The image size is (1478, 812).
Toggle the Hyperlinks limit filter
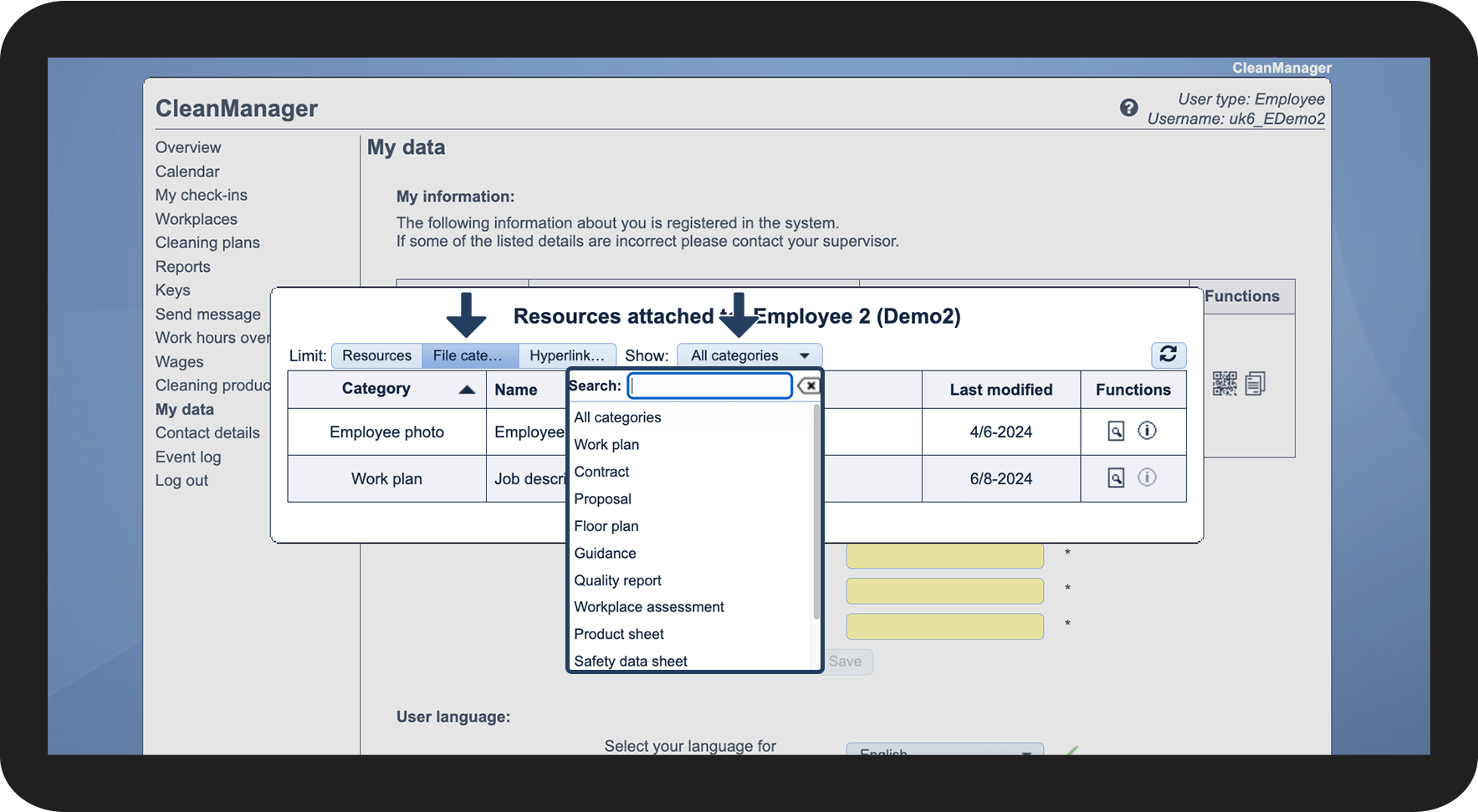click(566, 355)
